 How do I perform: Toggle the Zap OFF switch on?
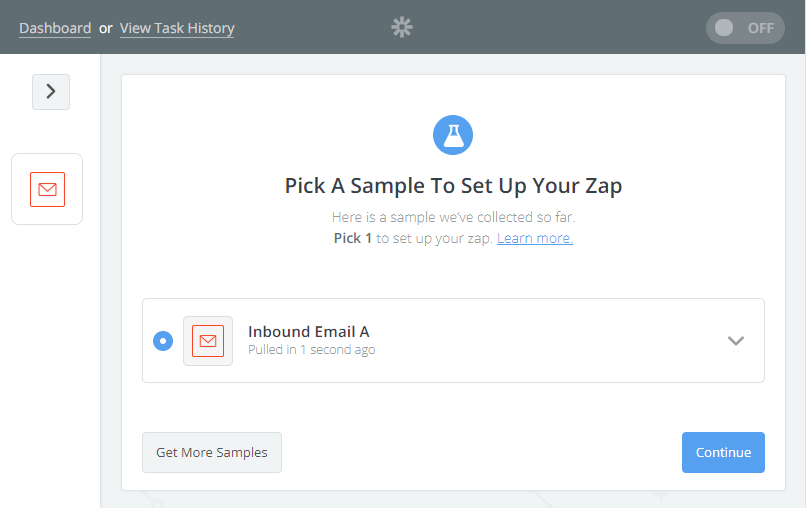[x=745, y=28]
